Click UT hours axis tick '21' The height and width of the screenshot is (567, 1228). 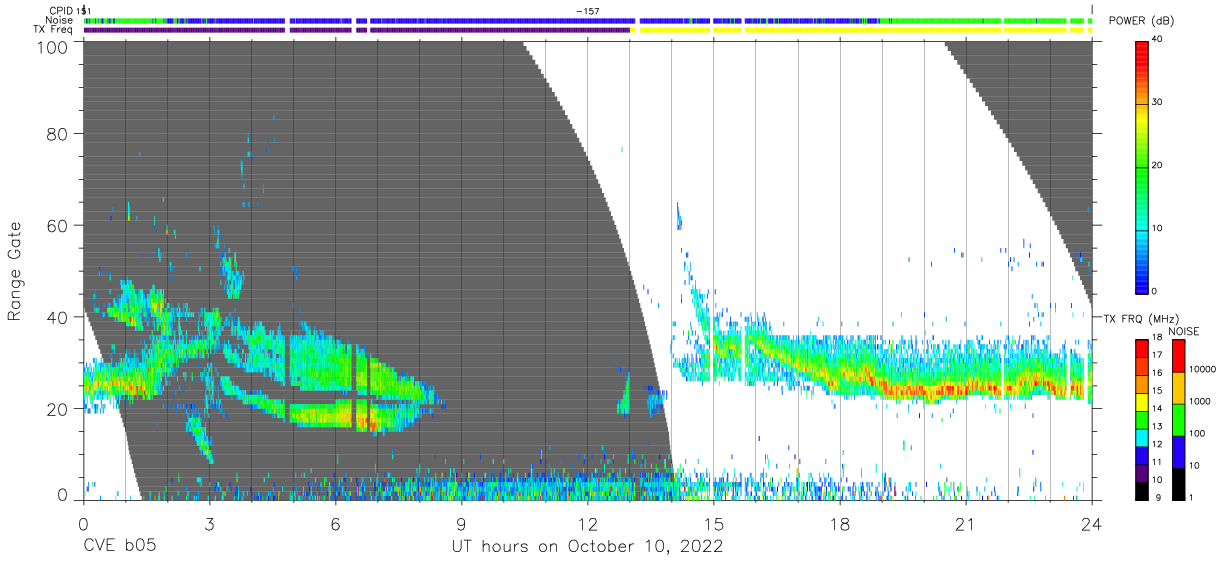click(966, 523)
